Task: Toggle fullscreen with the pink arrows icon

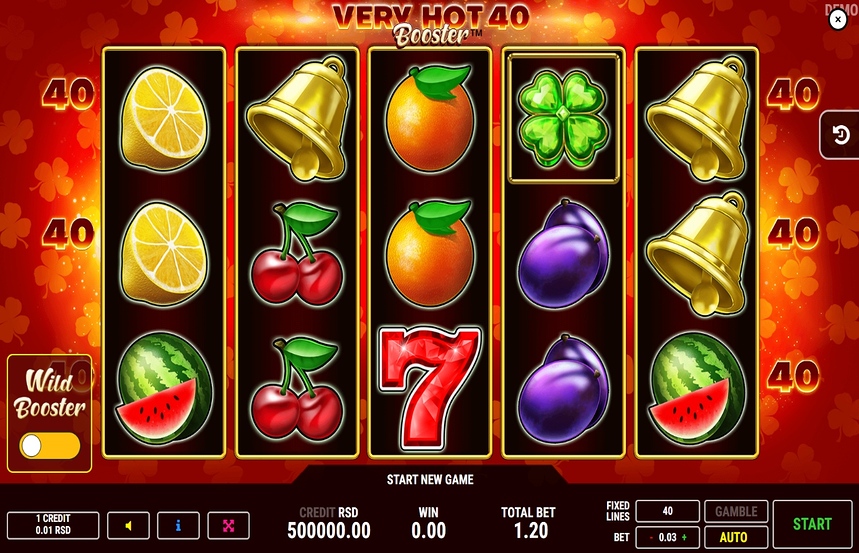Action: [x=228, y=526]
